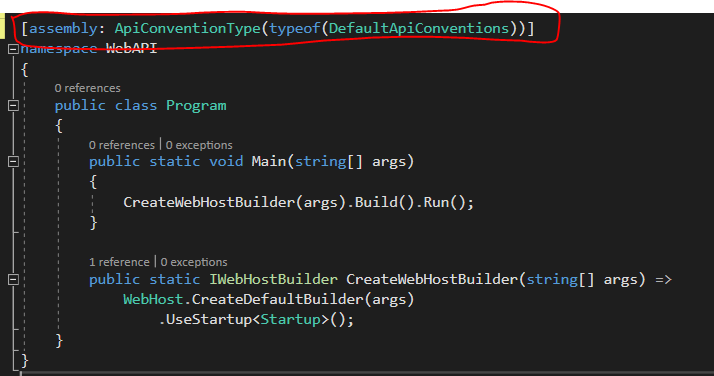Viewport: 714px width, 376px height.
Task: Open 0 references lens above Main method
Action: [x=122, y=145]
